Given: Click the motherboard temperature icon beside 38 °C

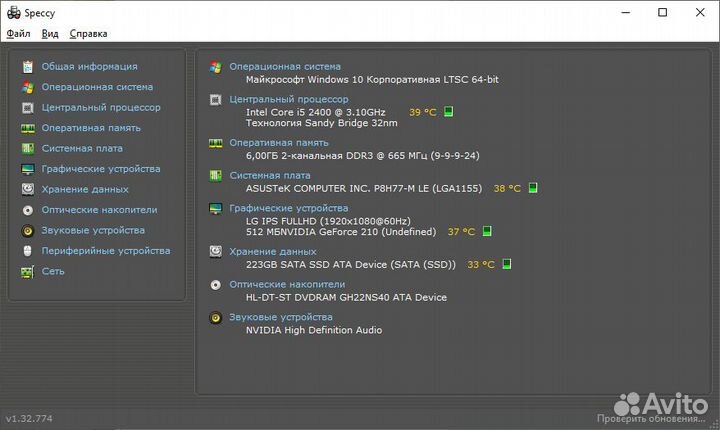Looking at the screenshot, I should coord(533,188).
